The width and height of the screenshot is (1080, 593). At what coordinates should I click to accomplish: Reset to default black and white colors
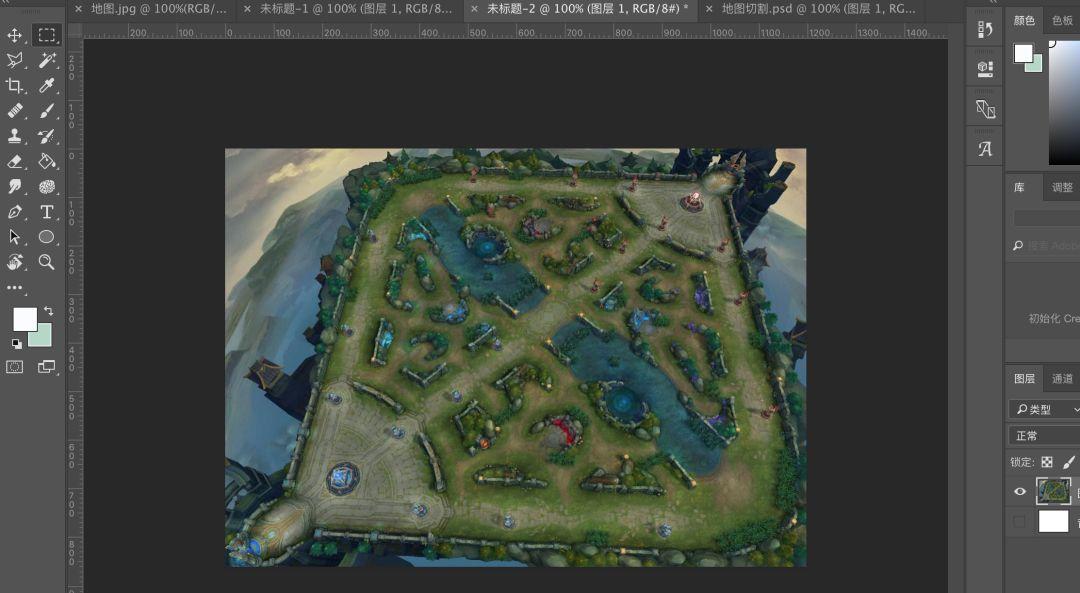[x=16, y=343]
